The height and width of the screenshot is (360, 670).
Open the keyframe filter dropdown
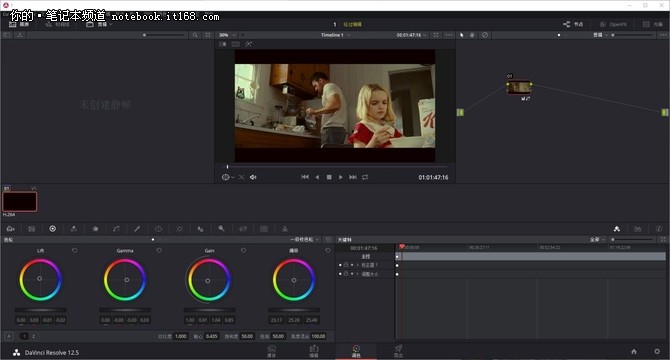tap(597, 240)
